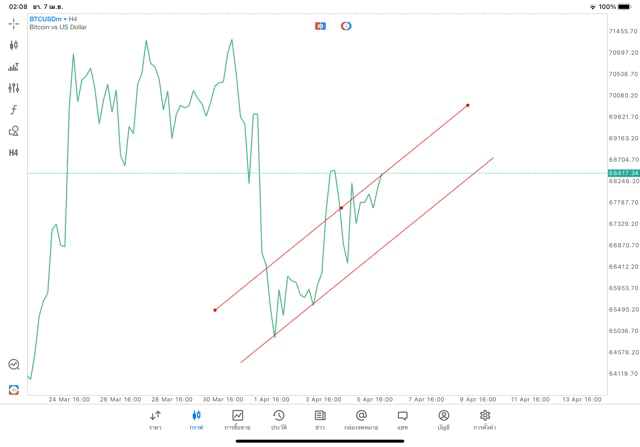Viewport: 640px width, 447px height.
Task: Open the ข่าว (News) tab
Action: click(319, 419)
